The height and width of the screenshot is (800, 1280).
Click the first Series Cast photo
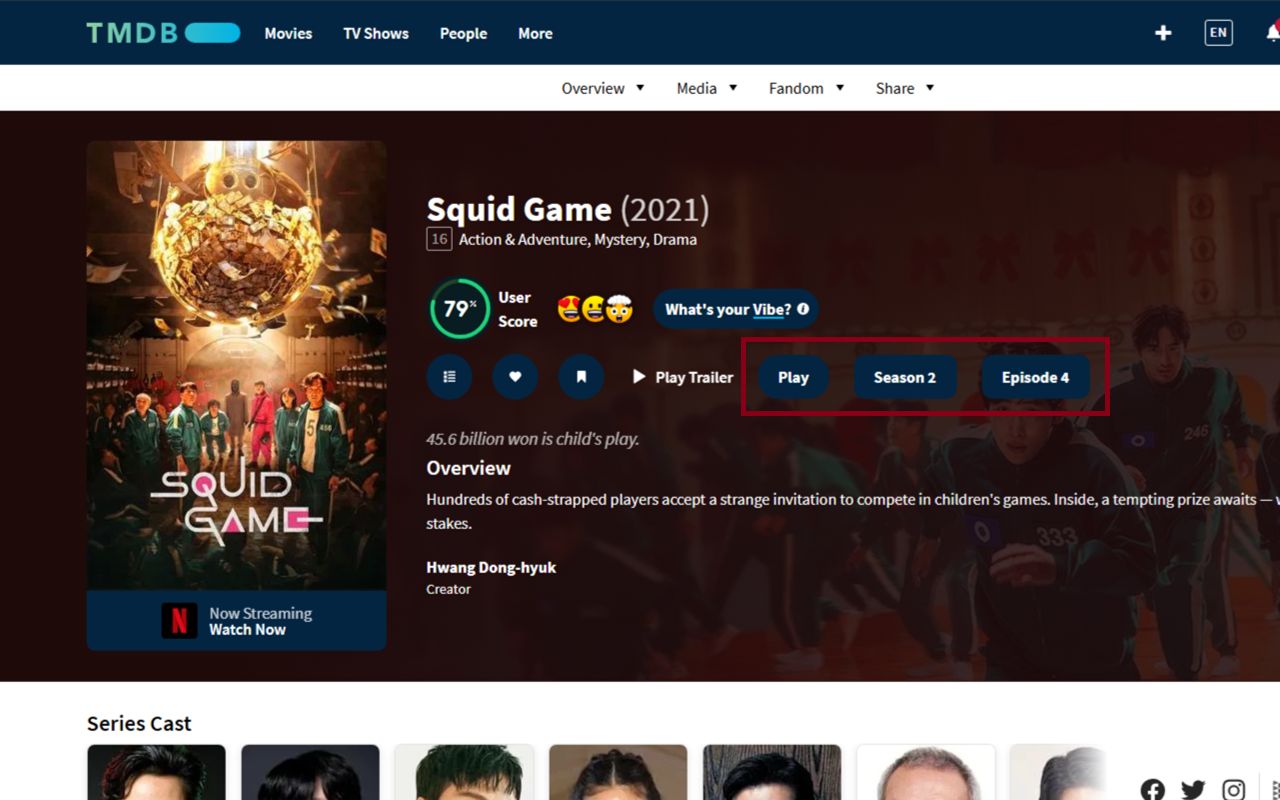(x=156, y=772)
